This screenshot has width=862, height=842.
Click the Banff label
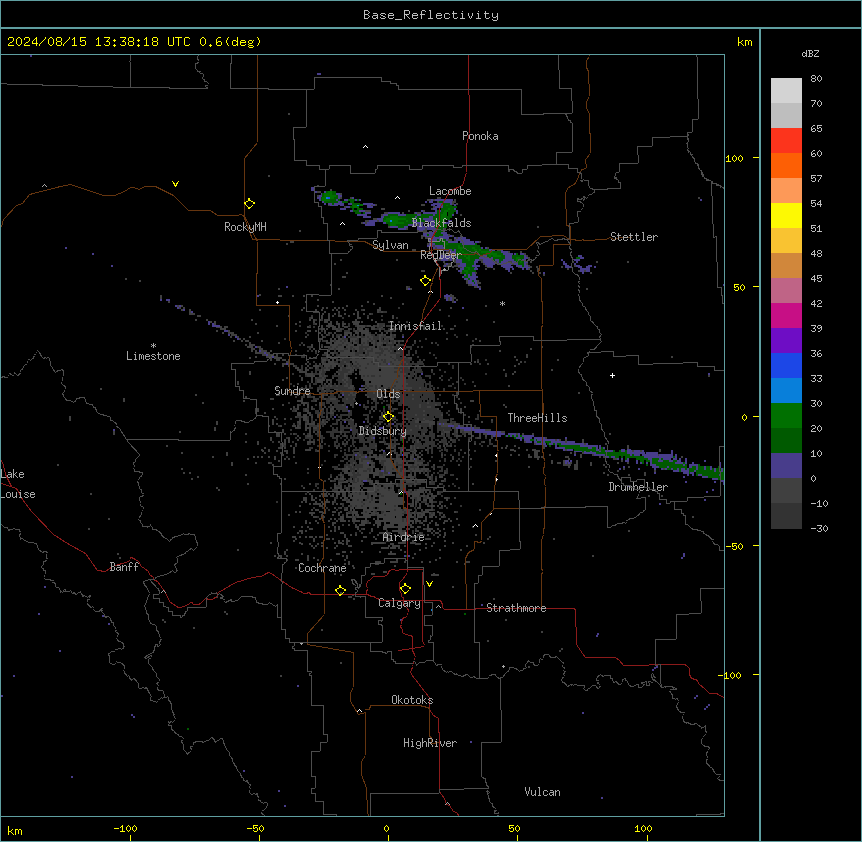pos(124,567)
